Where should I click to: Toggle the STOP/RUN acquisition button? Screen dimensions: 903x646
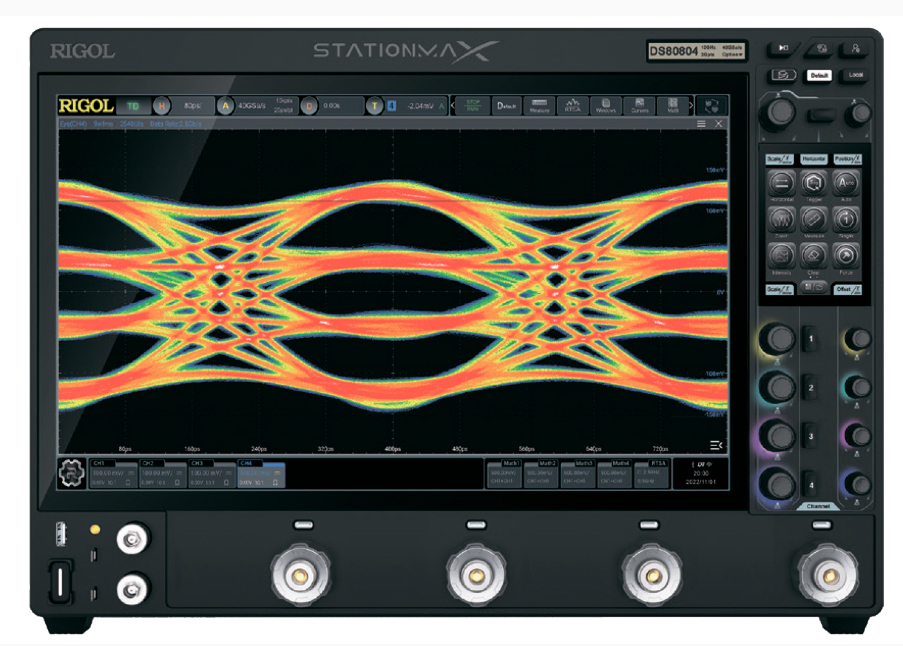[x=473, y=106]
